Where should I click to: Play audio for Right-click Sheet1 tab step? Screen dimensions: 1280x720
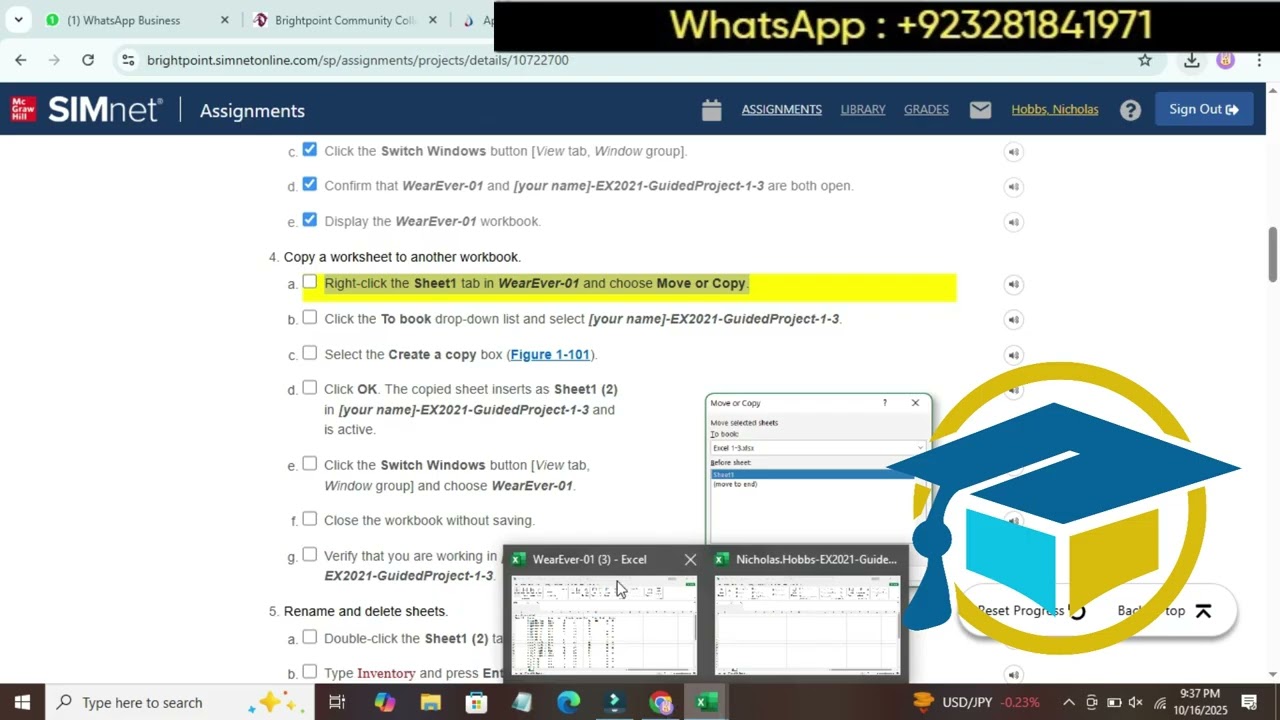click(x=1013, y=284)
